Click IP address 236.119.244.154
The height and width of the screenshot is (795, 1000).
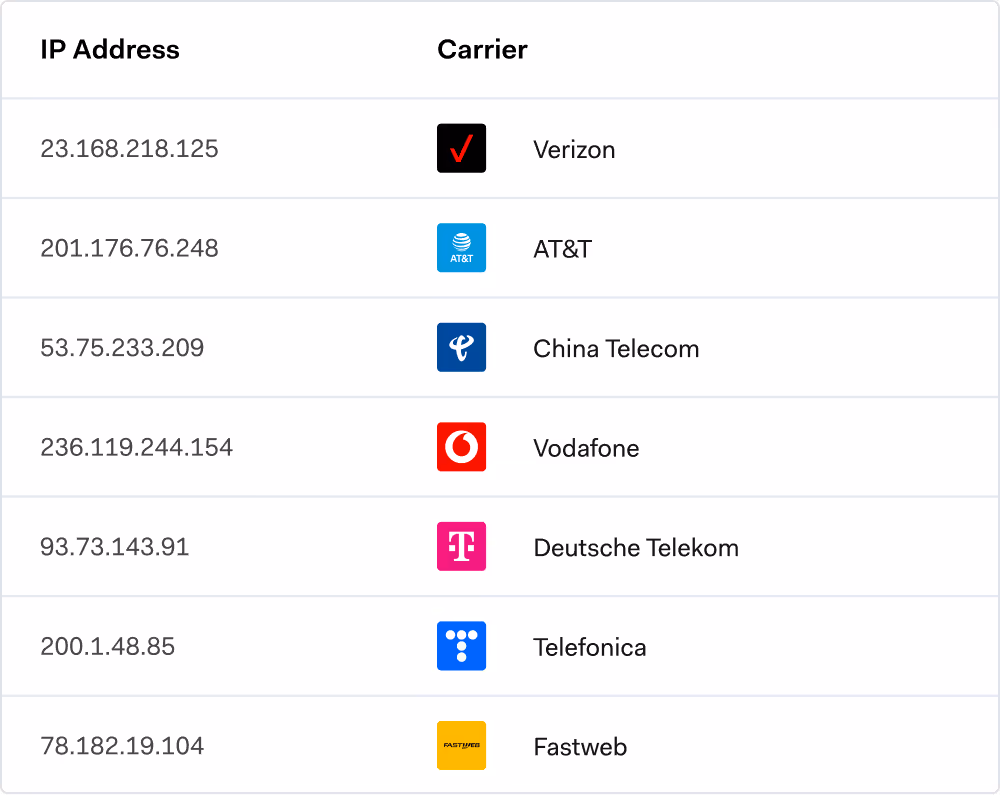click(x=137, y=447)
